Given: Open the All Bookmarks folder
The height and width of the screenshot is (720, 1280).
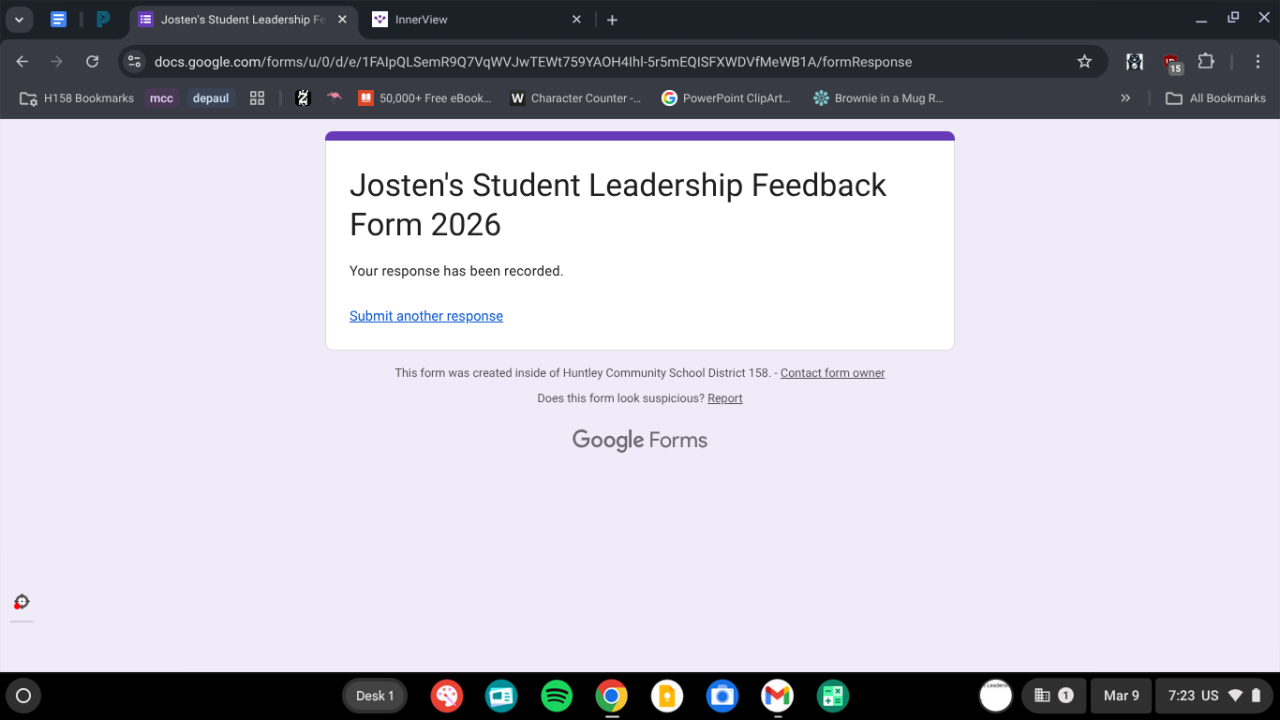Looking at the screenshot, I should point(1216,98).
